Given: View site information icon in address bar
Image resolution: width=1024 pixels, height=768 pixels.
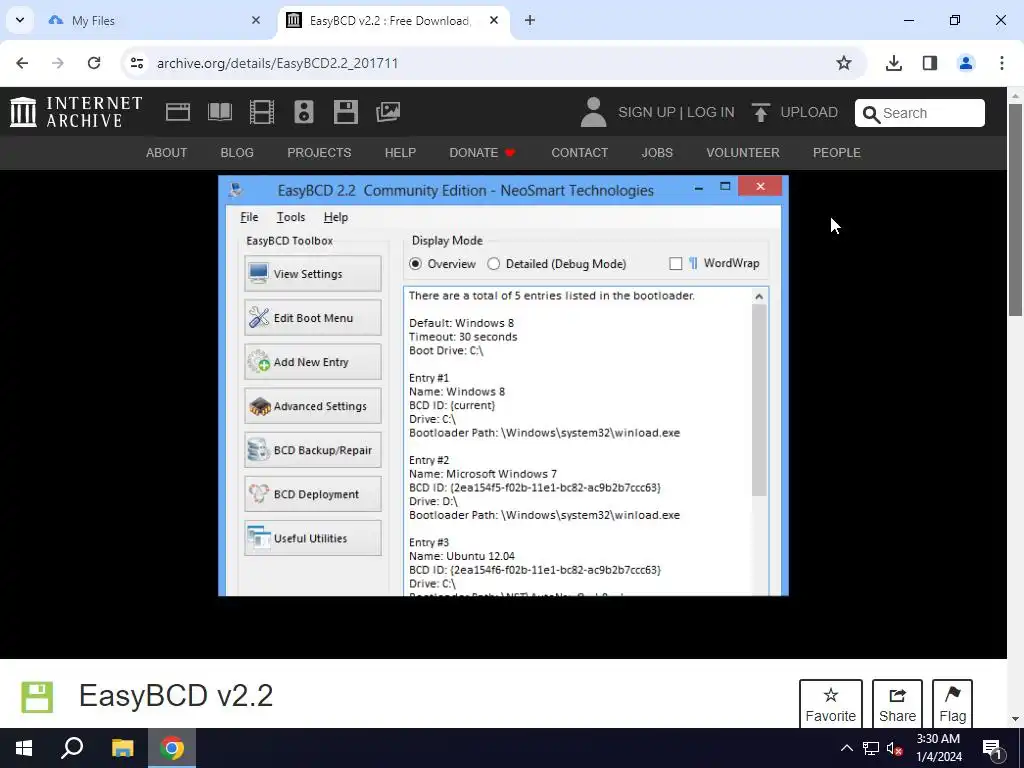Looking at the screenshot, I should pyautogui.click(x=136, y=63).
